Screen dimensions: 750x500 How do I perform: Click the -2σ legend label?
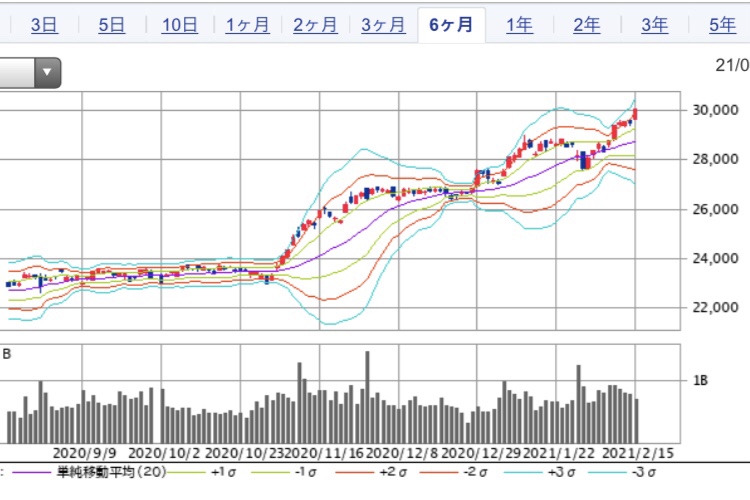click(477, 472)
